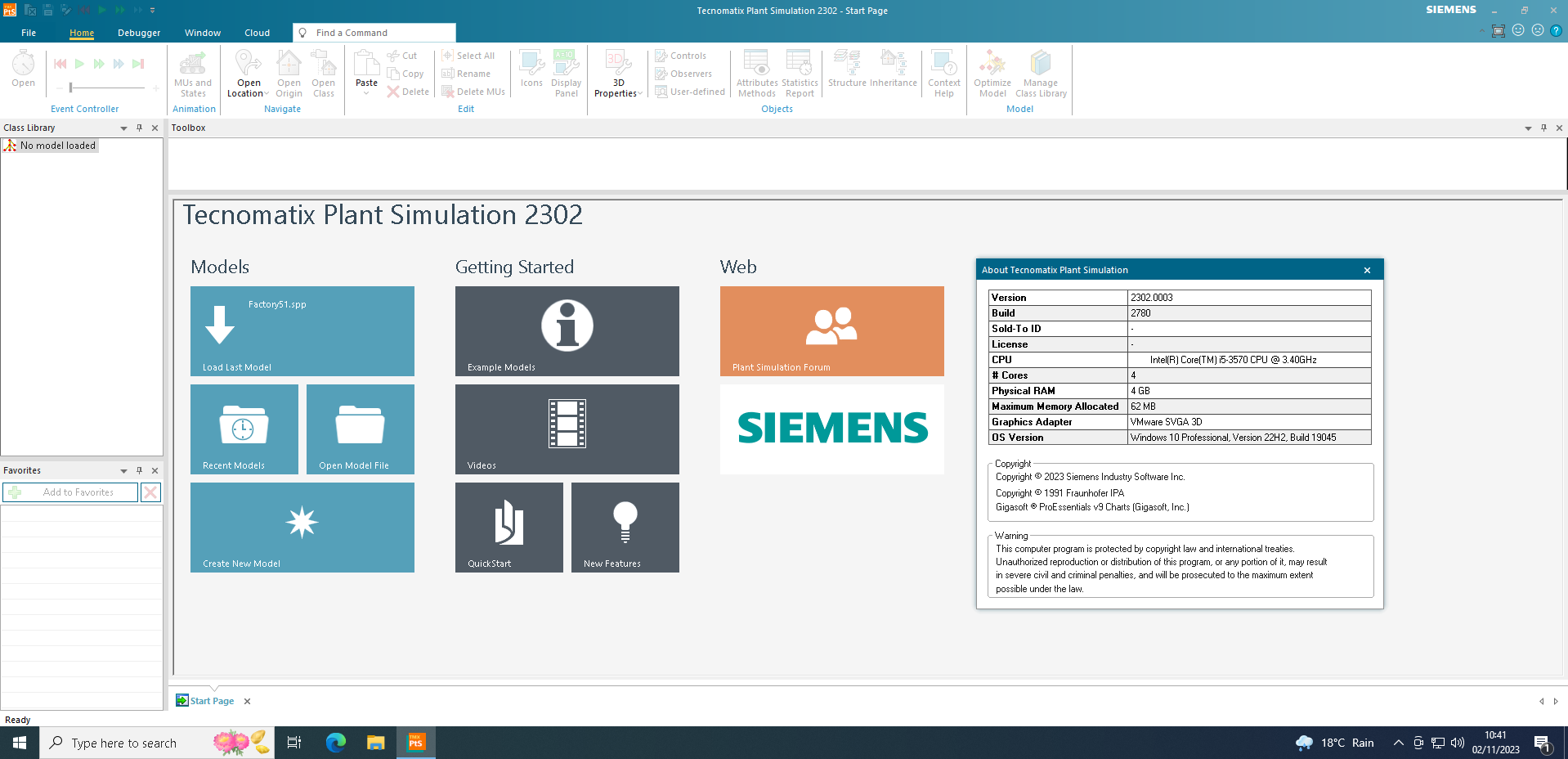The width and height of the screenshot is (1568, 759).
Task: Load last model Factory51.spp tile
Action: point(302,331)
